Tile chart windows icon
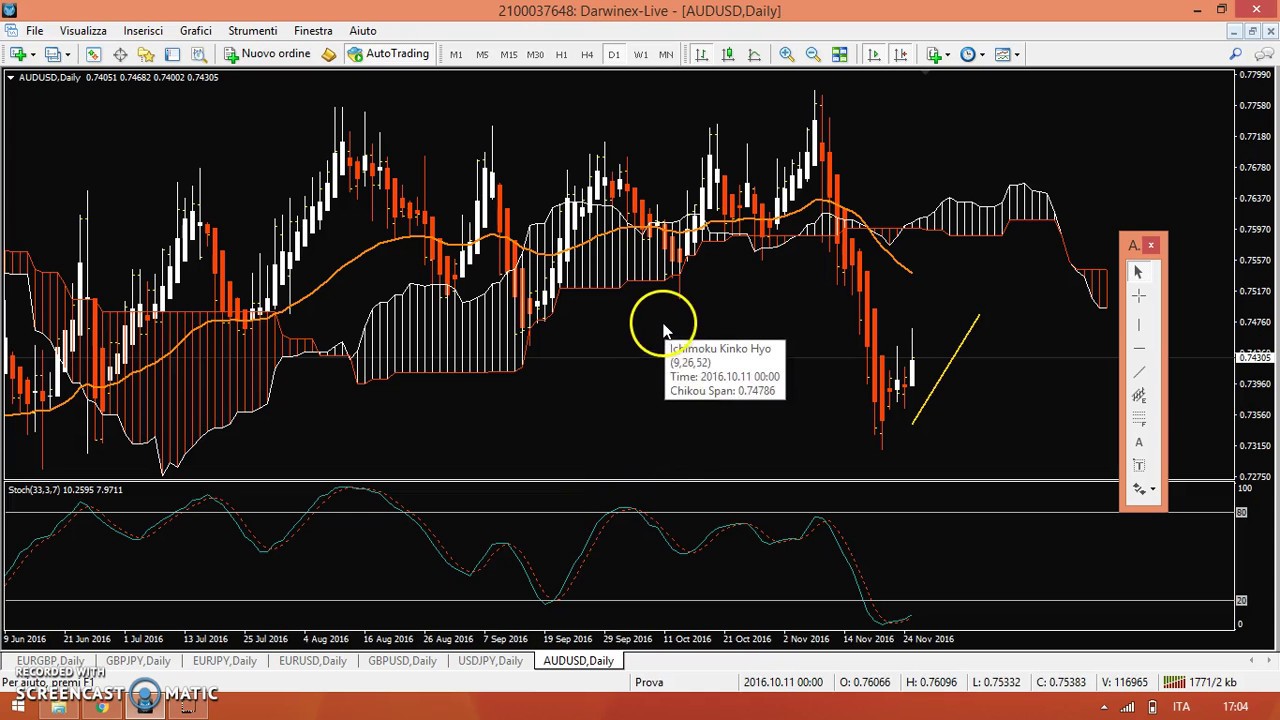 click(x=840, y=54)
